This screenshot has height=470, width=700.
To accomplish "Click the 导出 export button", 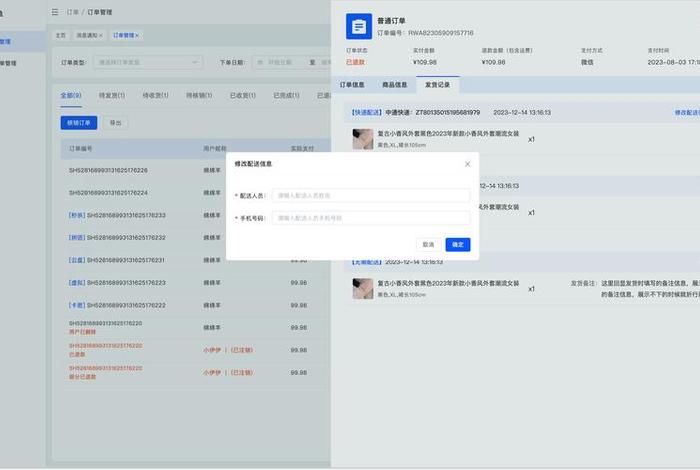I will click(116, 123).
